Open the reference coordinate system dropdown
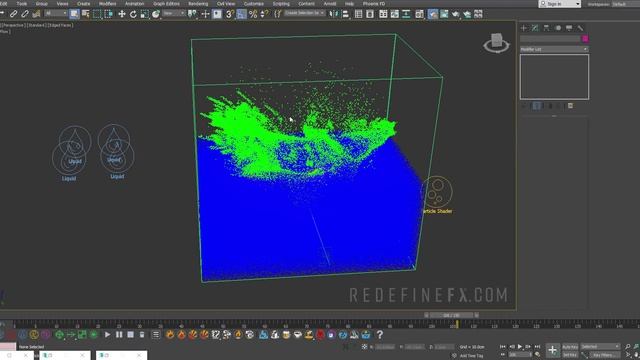 click(173, 13)
